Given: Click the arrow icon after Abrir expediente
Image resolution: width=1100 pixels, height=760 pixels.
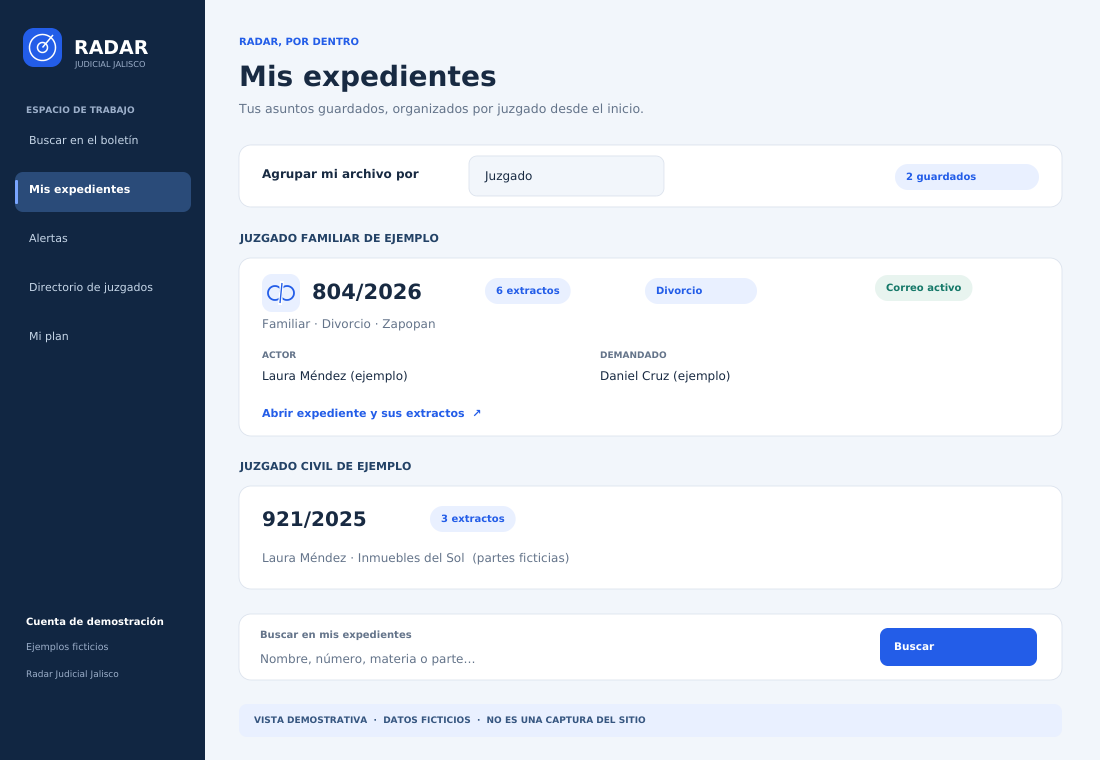Looking at the screenshot, I should pos(477,413).
